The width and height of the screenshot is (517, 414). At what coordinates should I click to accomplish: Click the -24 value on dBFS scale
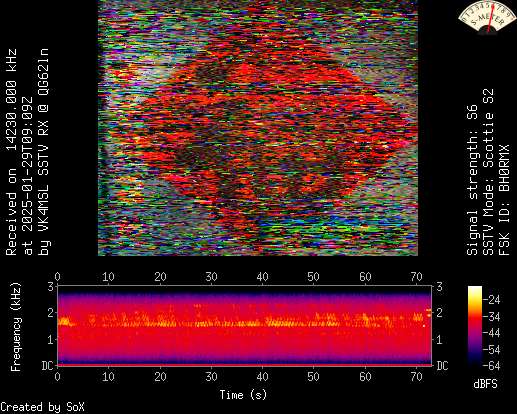pos(491,300)
